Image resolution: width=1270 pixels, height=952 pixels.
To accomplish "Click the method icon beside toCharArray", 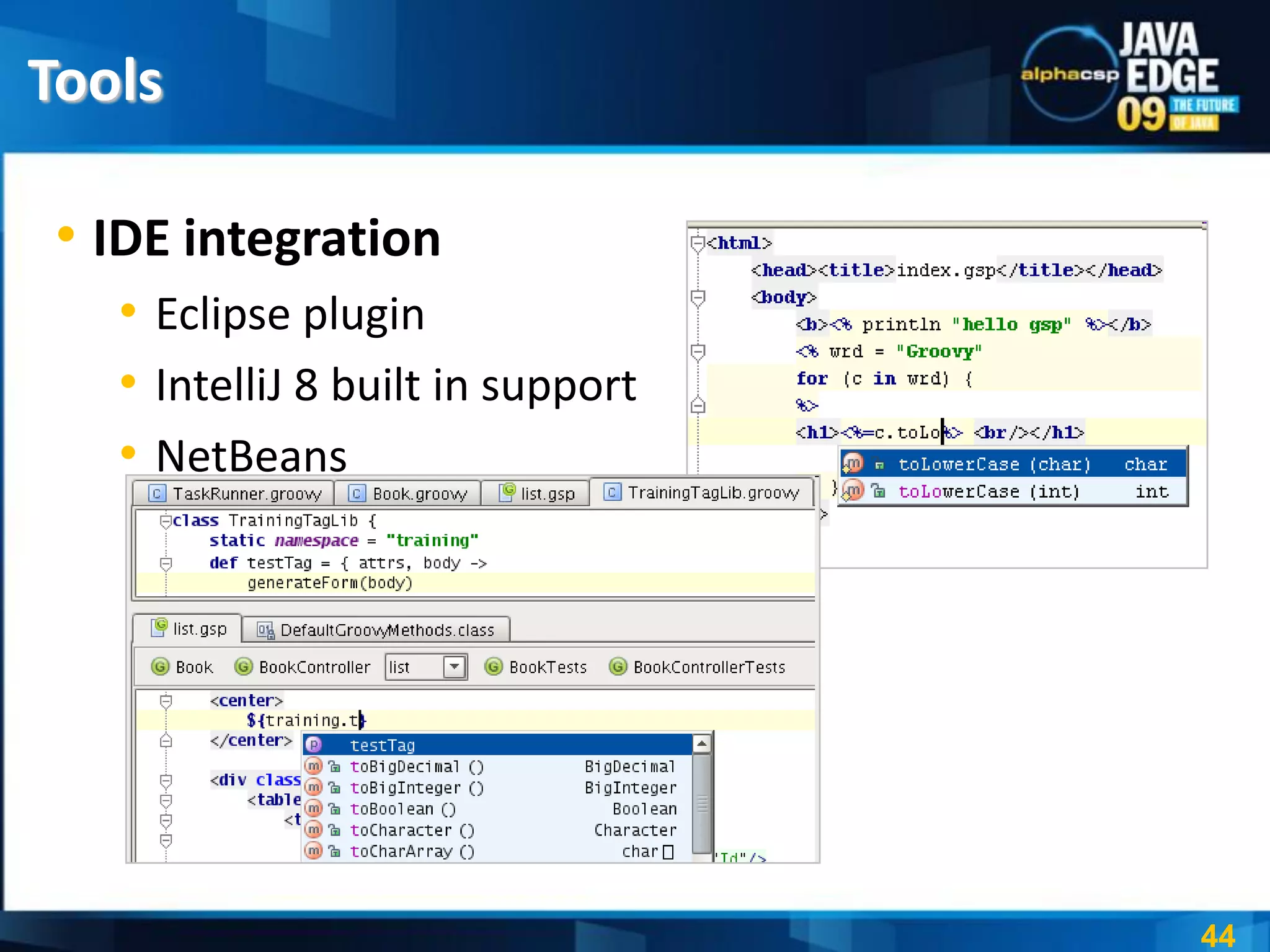I will [314, 850].
